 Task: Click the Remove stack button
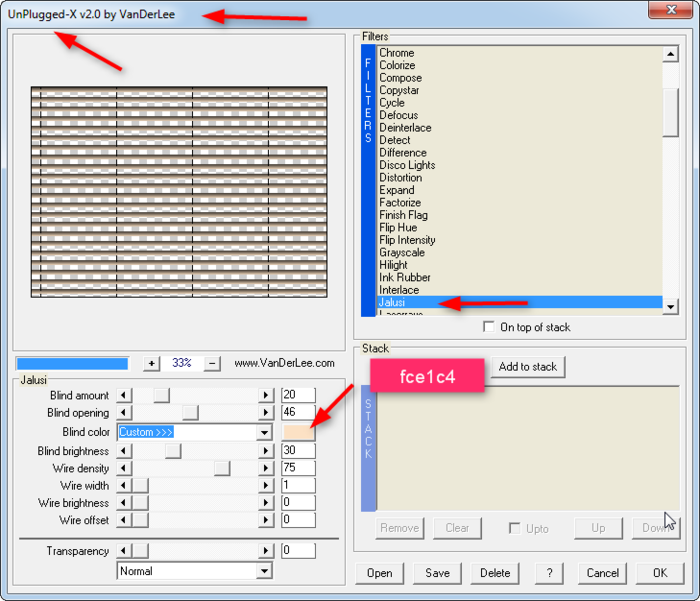tap(400, 528)
